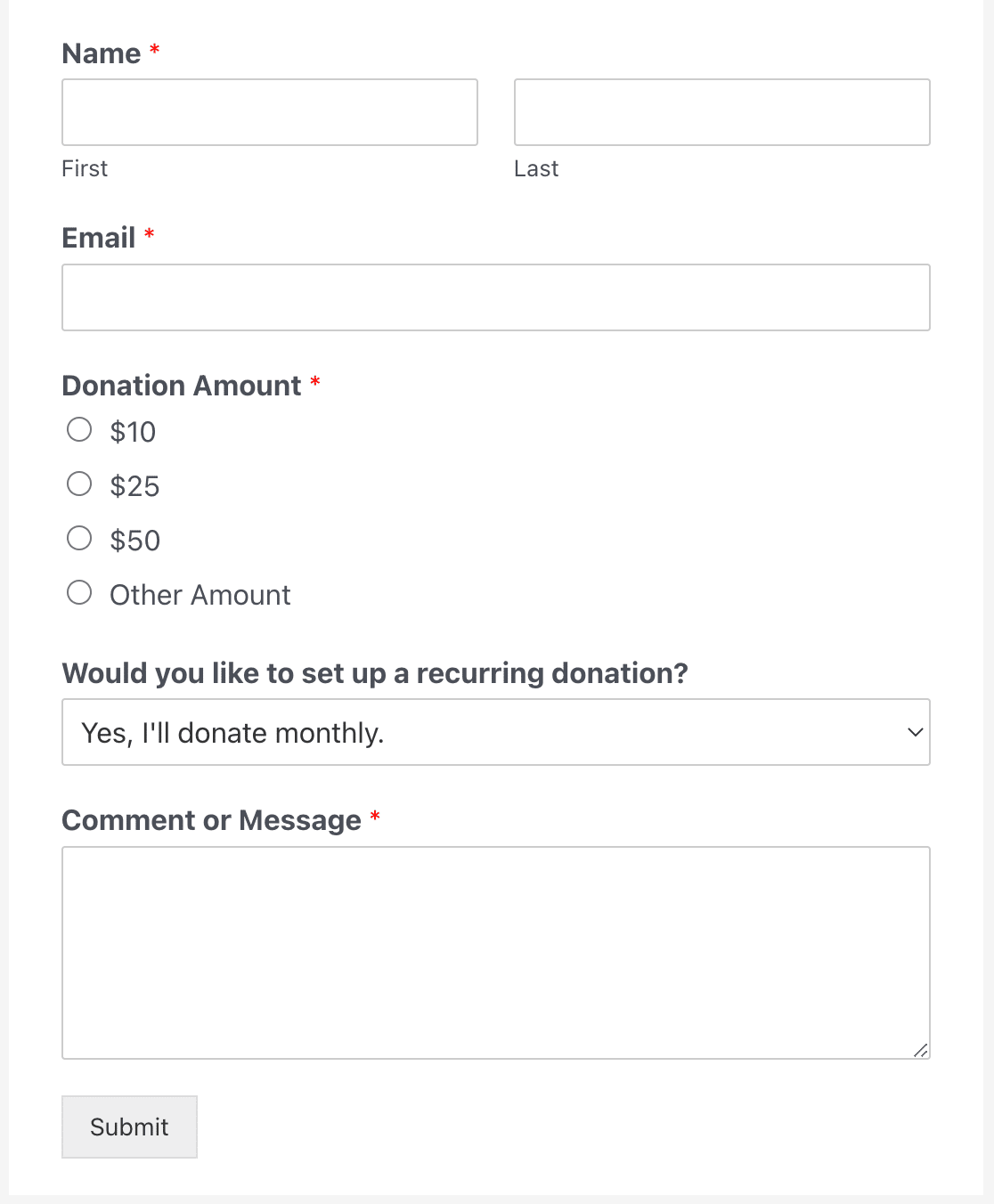Select the $10 donation amount
The height and width of the screenshot is (1204, 994).
point(78,429)
